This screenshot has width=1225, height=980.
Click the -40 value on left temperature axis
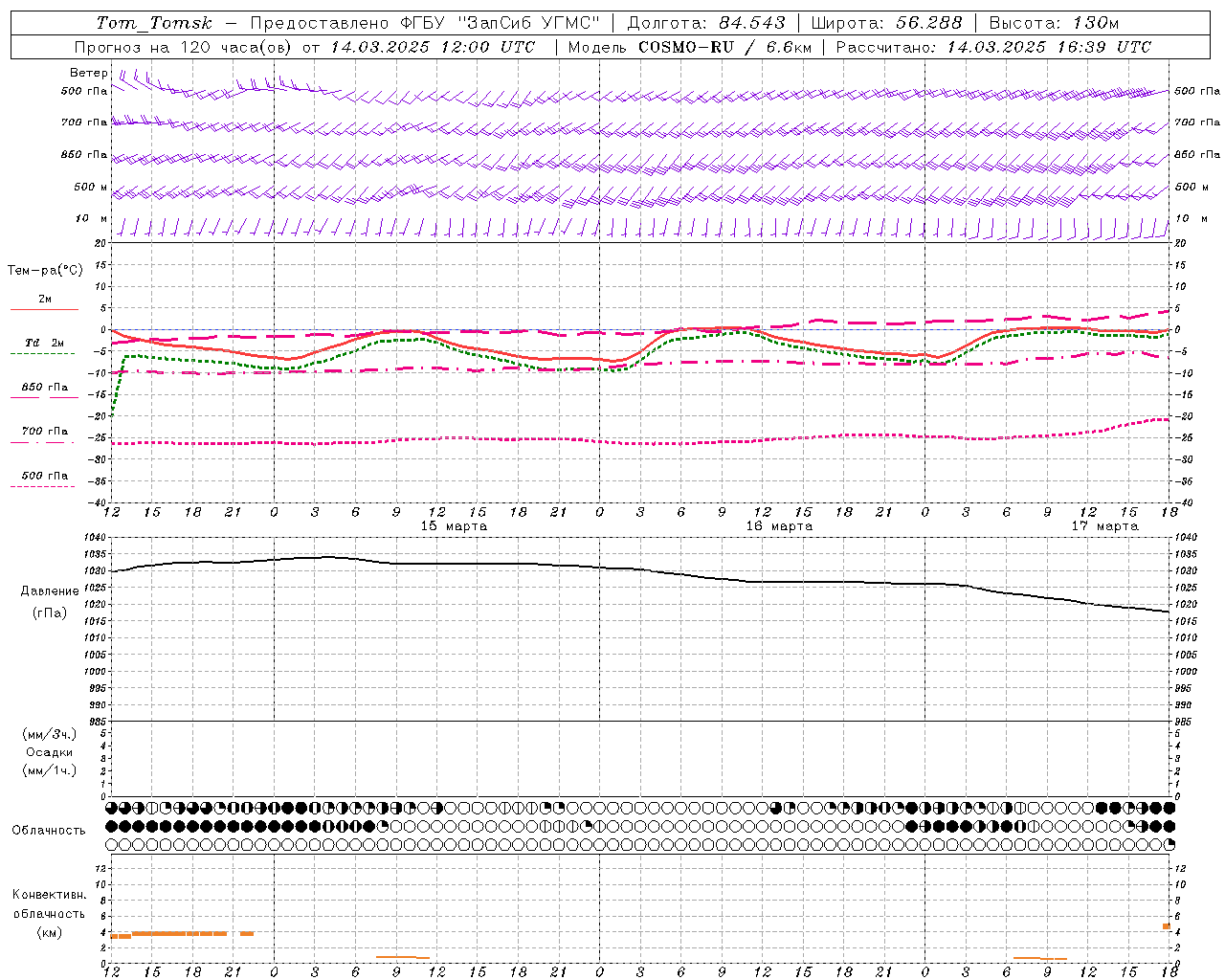point(98,502)
